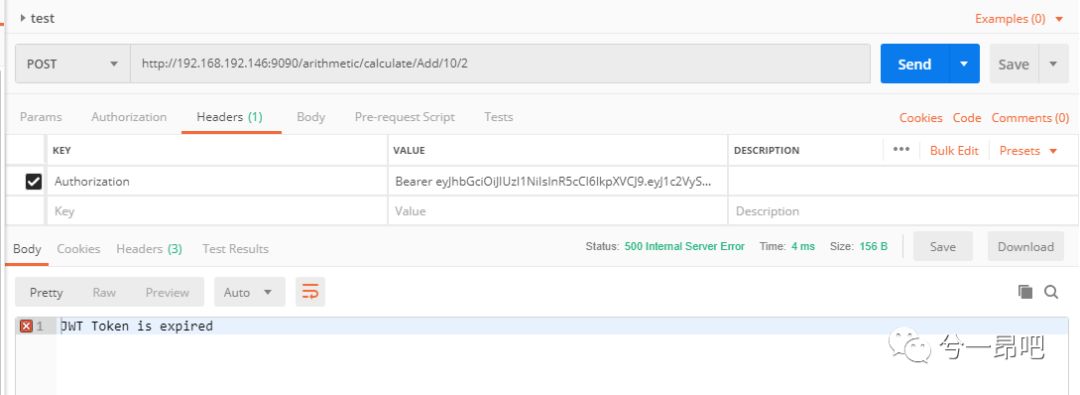Open the request Cookies link

coord(920,118)
